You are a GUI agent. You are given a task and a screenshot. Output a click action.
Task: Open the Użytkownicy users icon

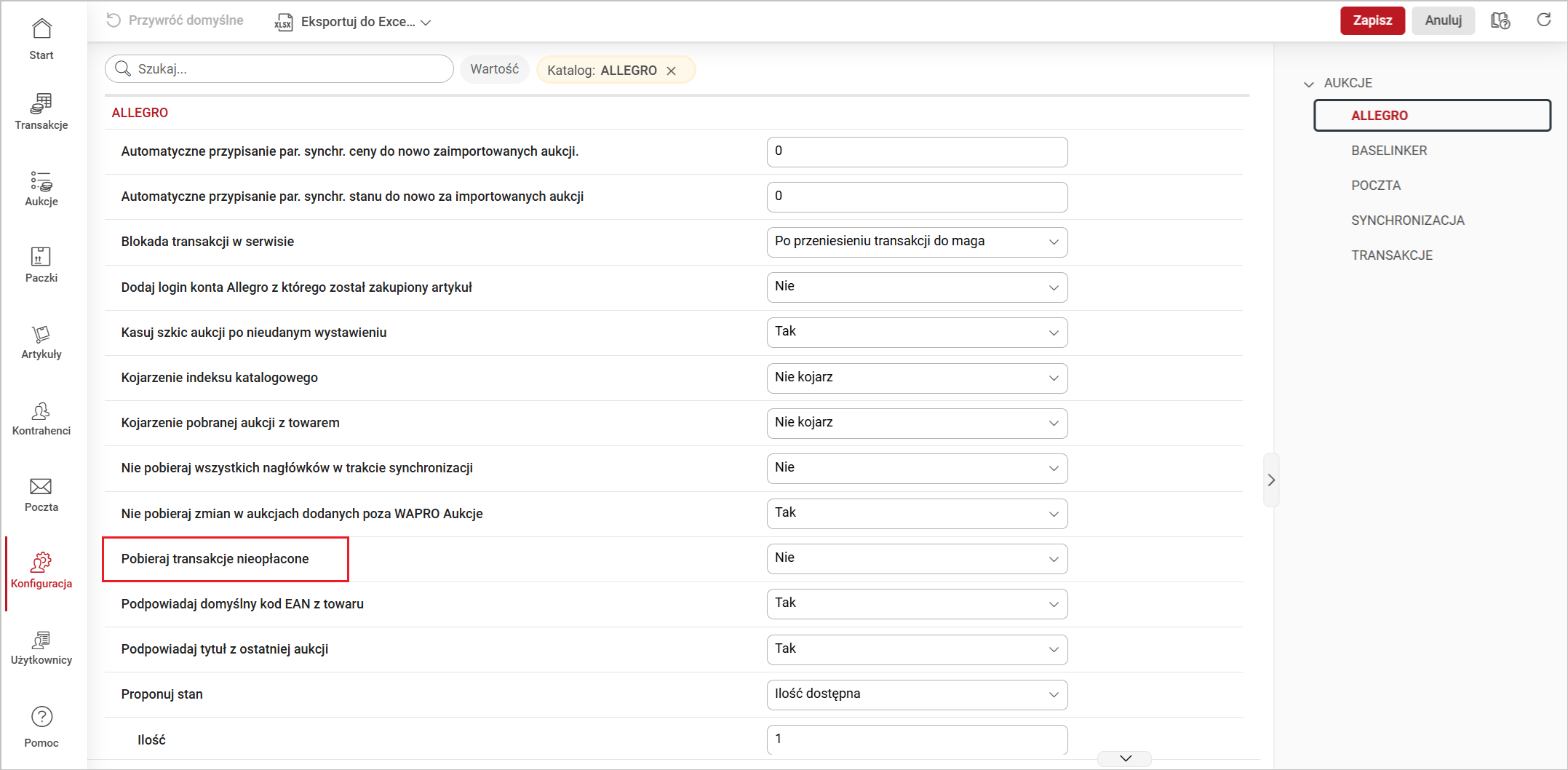pos(41,640)
